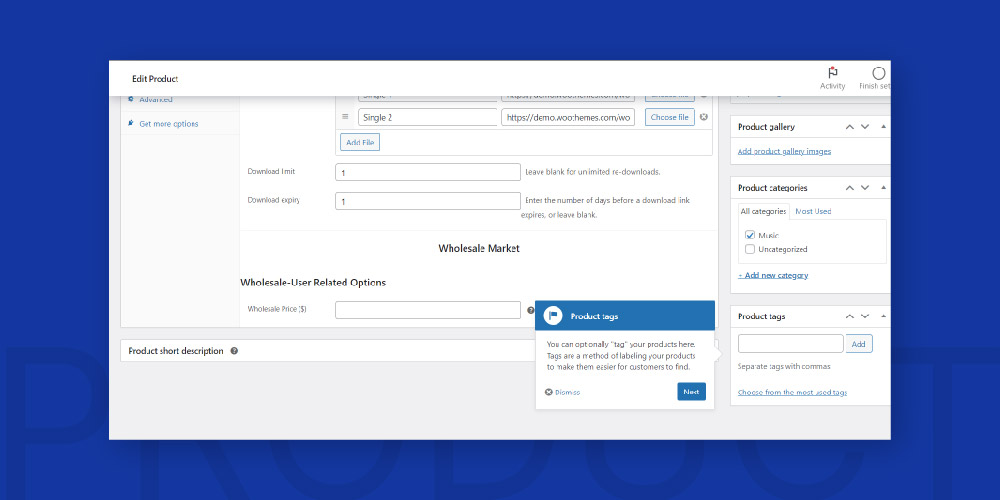The height and width of the screenshot is (500, 1000).
Task: Collapse the Product tags panel
Action: point(883,316)
